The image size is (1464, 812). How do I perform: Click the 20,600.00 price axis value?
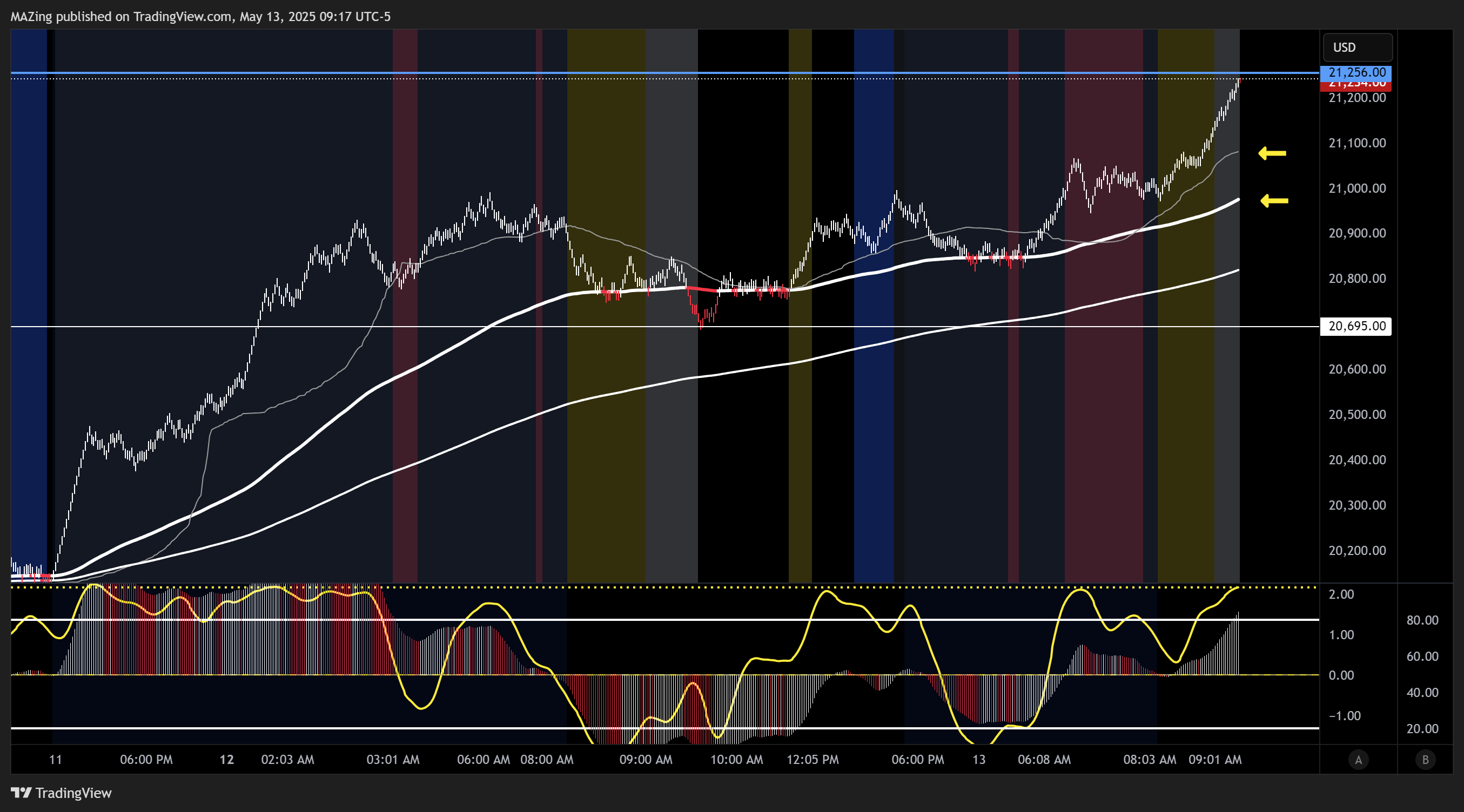pyautogui.click(x=1356, y=370)
